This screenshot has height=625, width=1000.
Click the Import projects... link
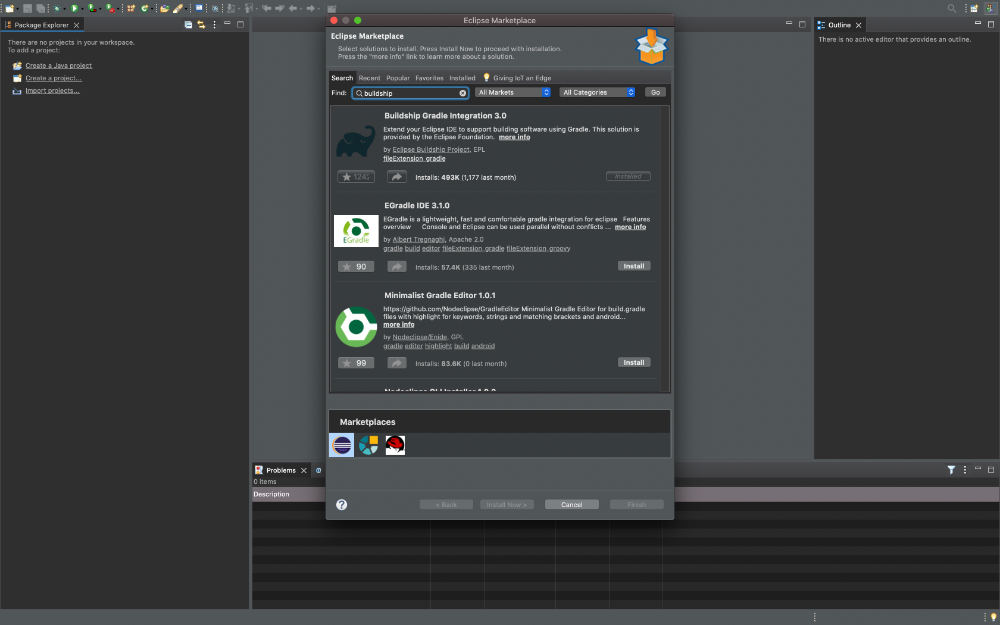[x=52, y=91]
